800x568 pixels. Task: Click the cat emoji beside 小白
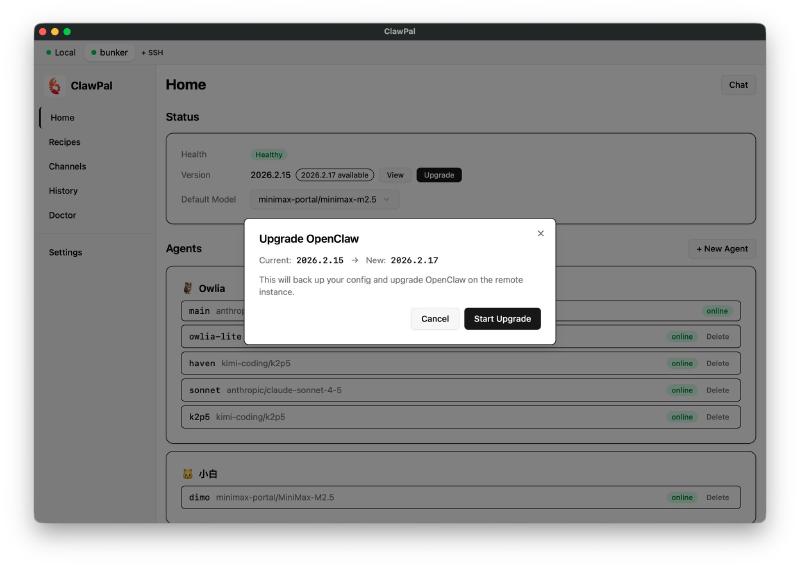click(x=187, y=474)
